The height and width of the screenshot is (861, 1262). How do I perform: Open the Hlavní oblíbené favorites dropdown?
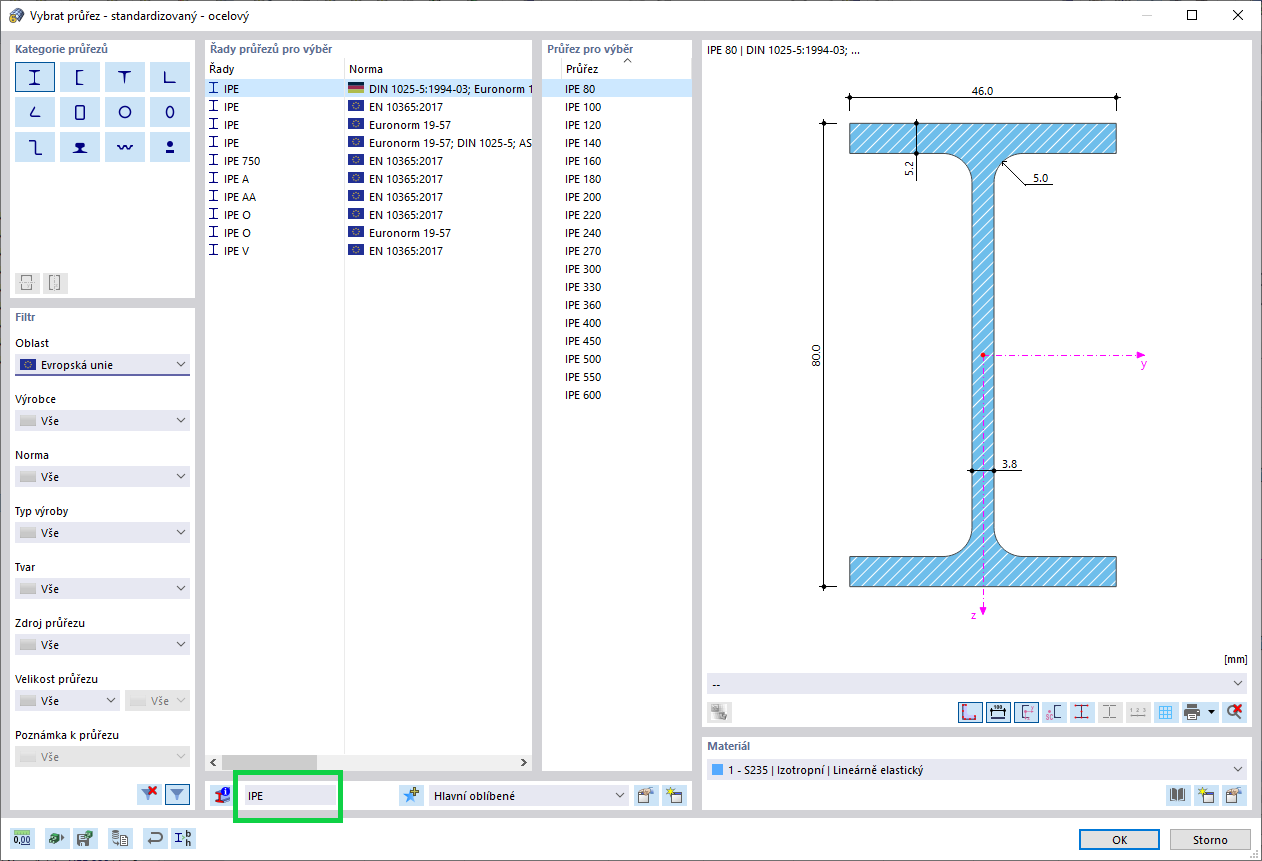click(x=529, y=796)
